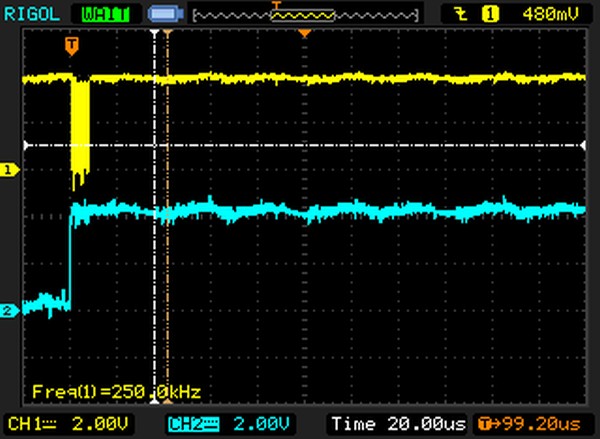Click the orange T trigger marker on grid
Screen dimensions: 600x439
tap(71, 46)
